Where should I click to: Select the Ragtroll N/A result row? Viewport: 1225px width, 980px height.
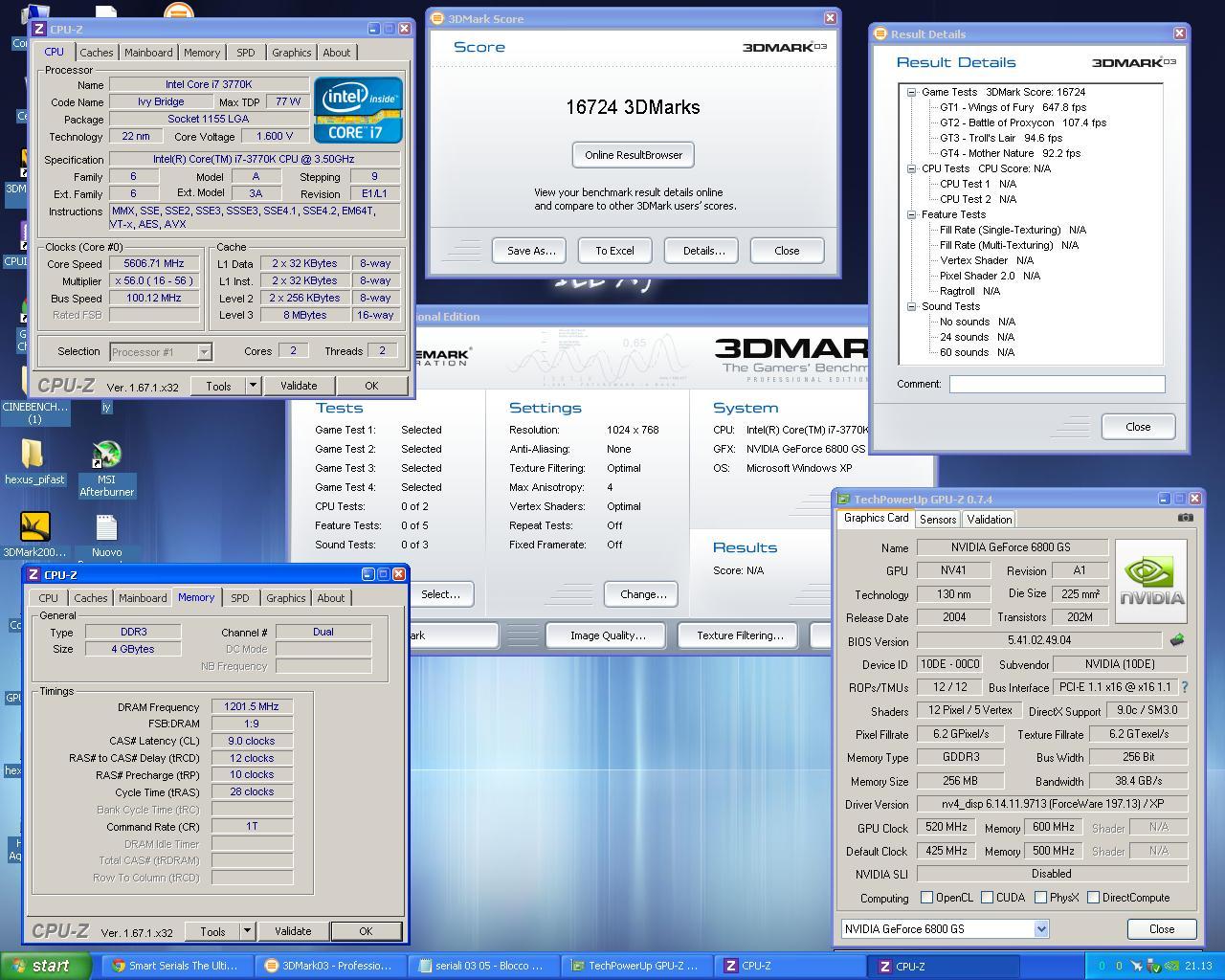pos(969,291)
